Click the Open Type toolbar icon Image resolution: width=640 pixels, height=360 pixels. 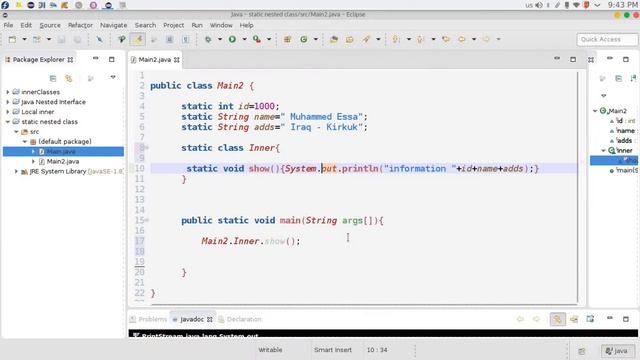coord(333,39)
